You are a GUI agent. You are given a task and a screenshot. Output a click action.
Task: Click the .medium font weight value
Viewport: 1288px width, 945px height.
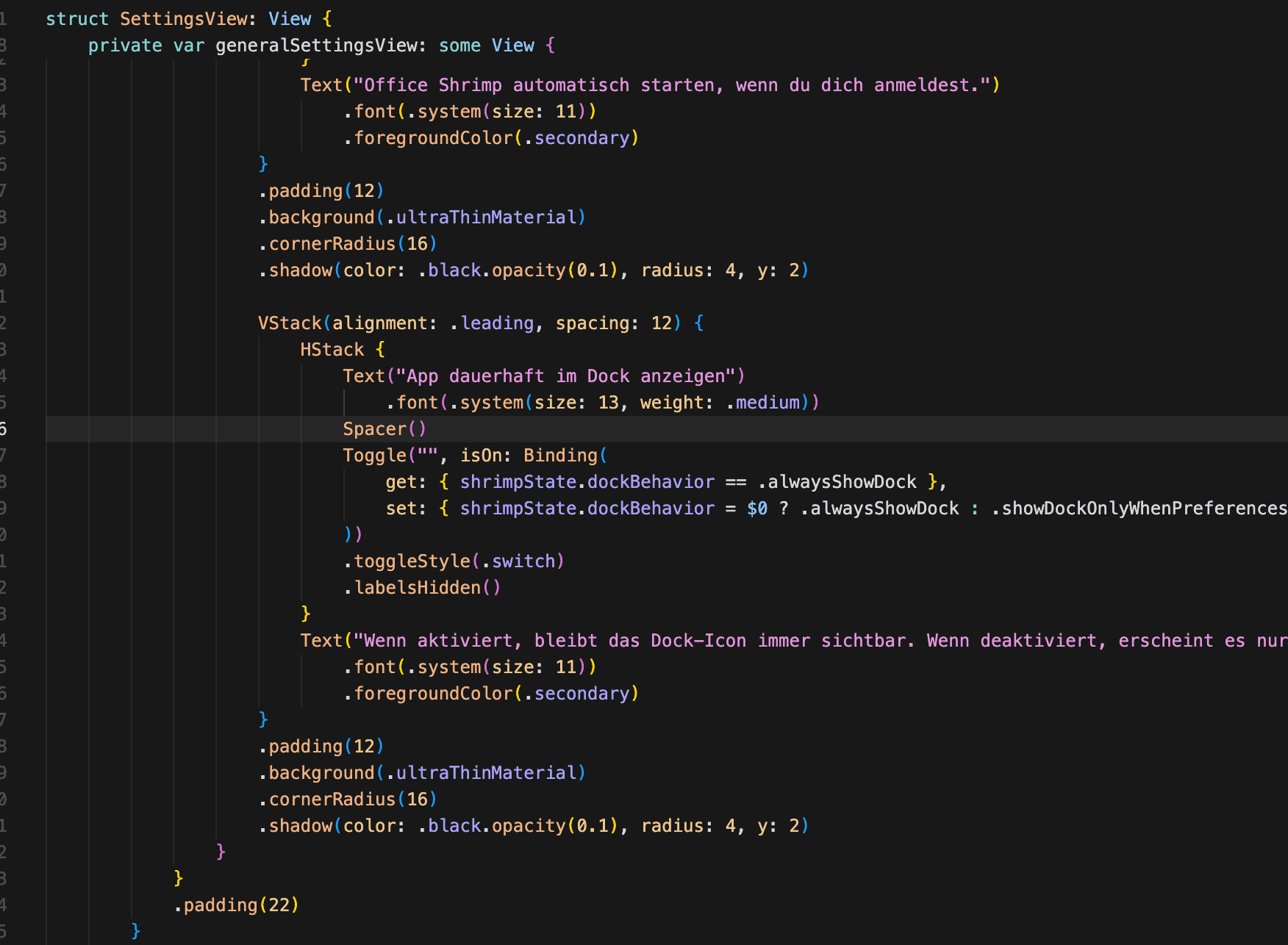(762, 403)
